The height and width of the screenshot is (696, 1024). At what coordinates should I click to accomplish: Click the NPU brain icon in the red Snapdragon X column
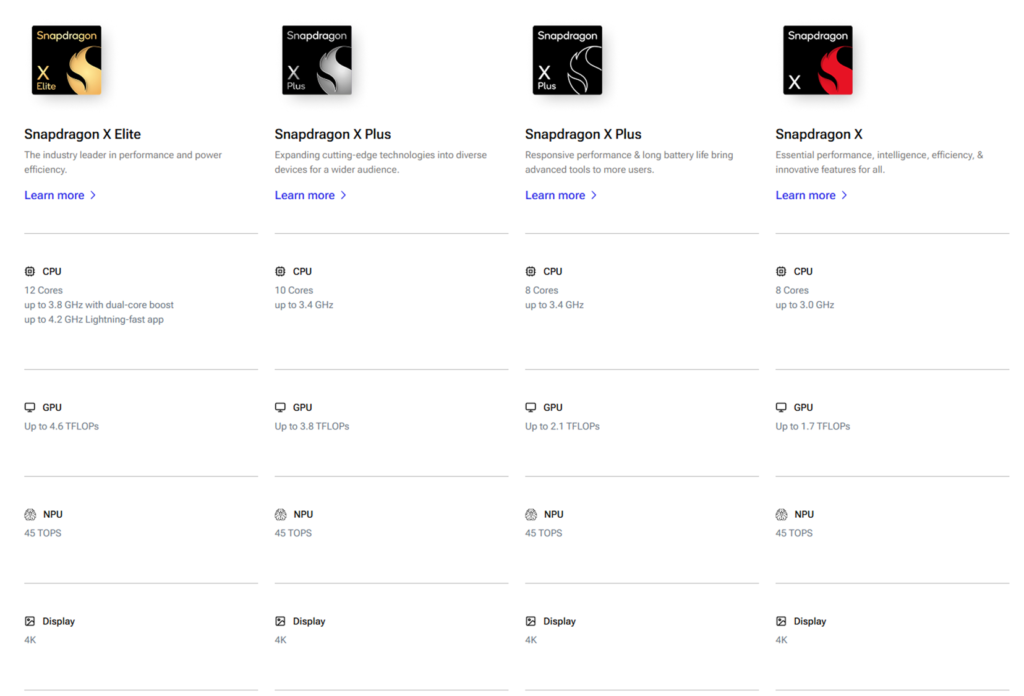[x=782, y=514]
